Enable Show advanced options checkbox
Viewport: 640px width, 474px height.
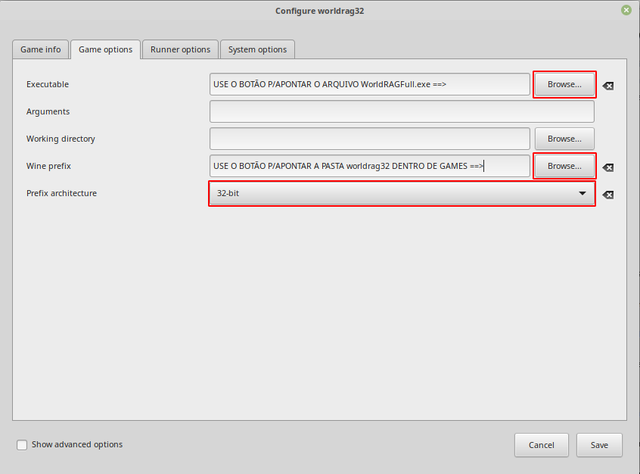point(22,445)
